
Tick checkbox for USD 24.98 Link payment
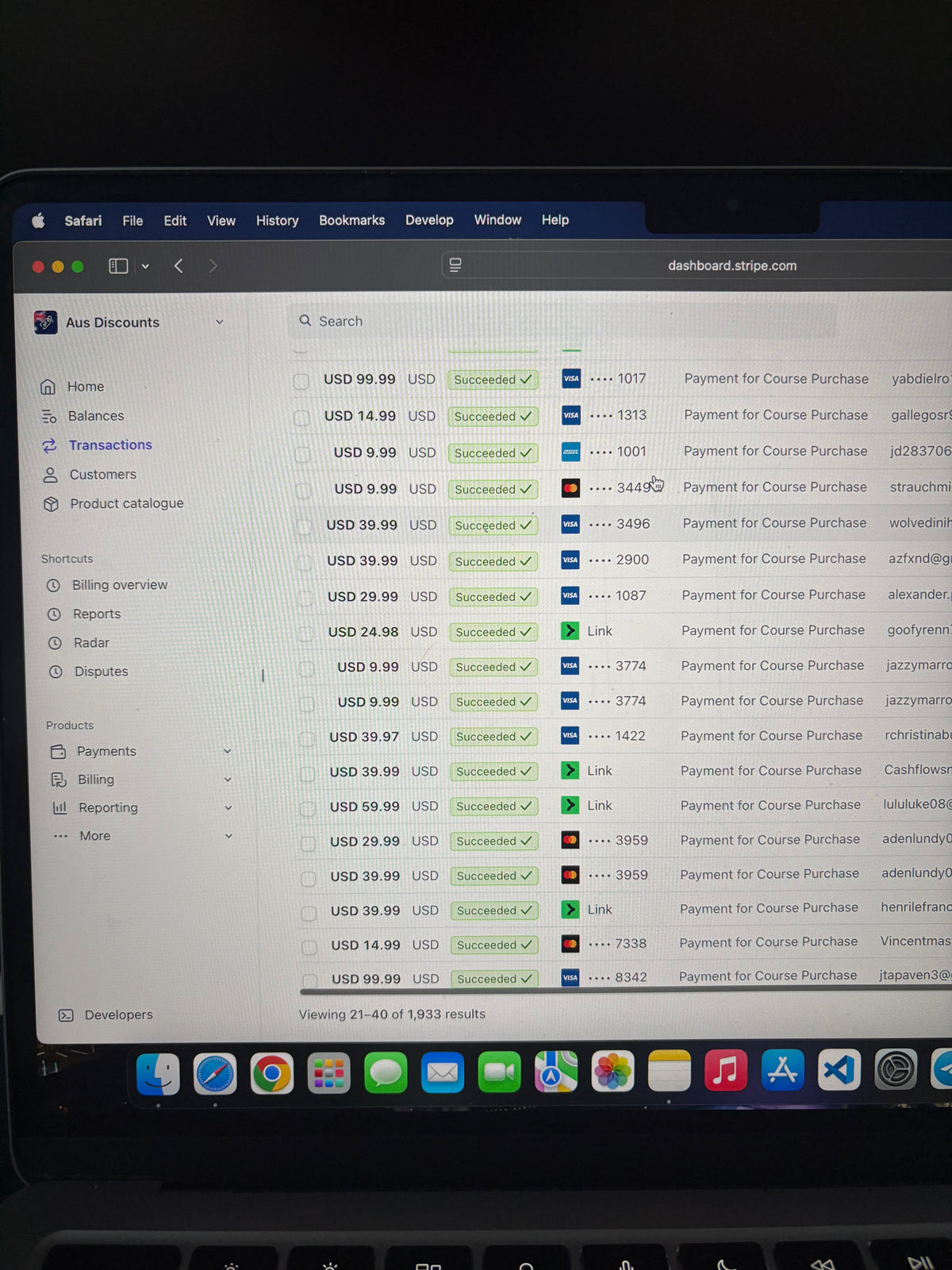(305, 633)
